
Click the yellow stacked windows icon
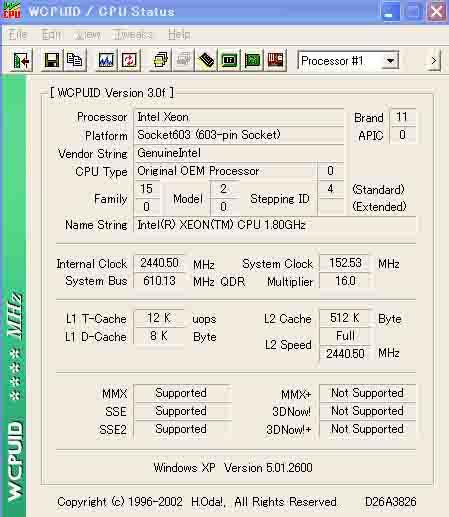[160, 60]
